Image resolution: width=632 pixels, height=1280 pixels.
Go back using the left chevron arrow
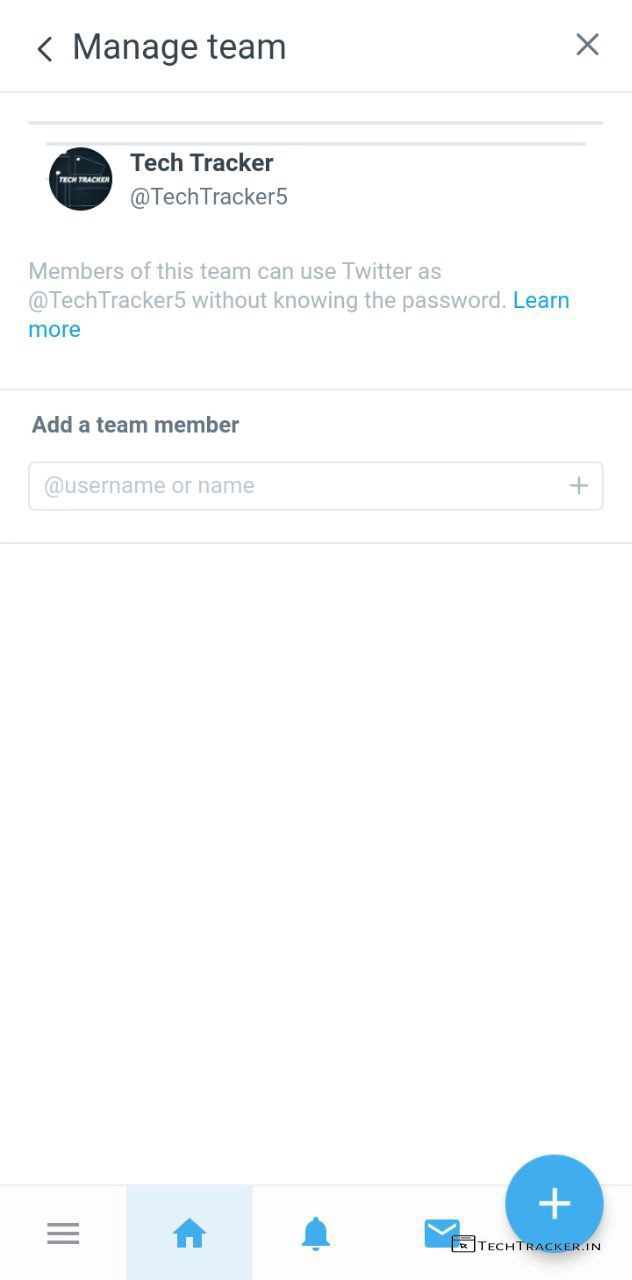(44, 49)
